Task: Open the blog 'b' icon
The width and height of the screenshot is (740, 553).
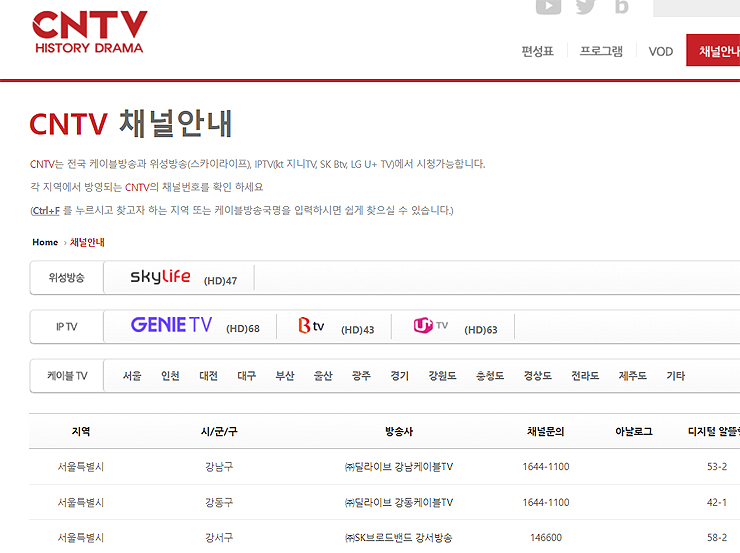Action: click(621, 6)
